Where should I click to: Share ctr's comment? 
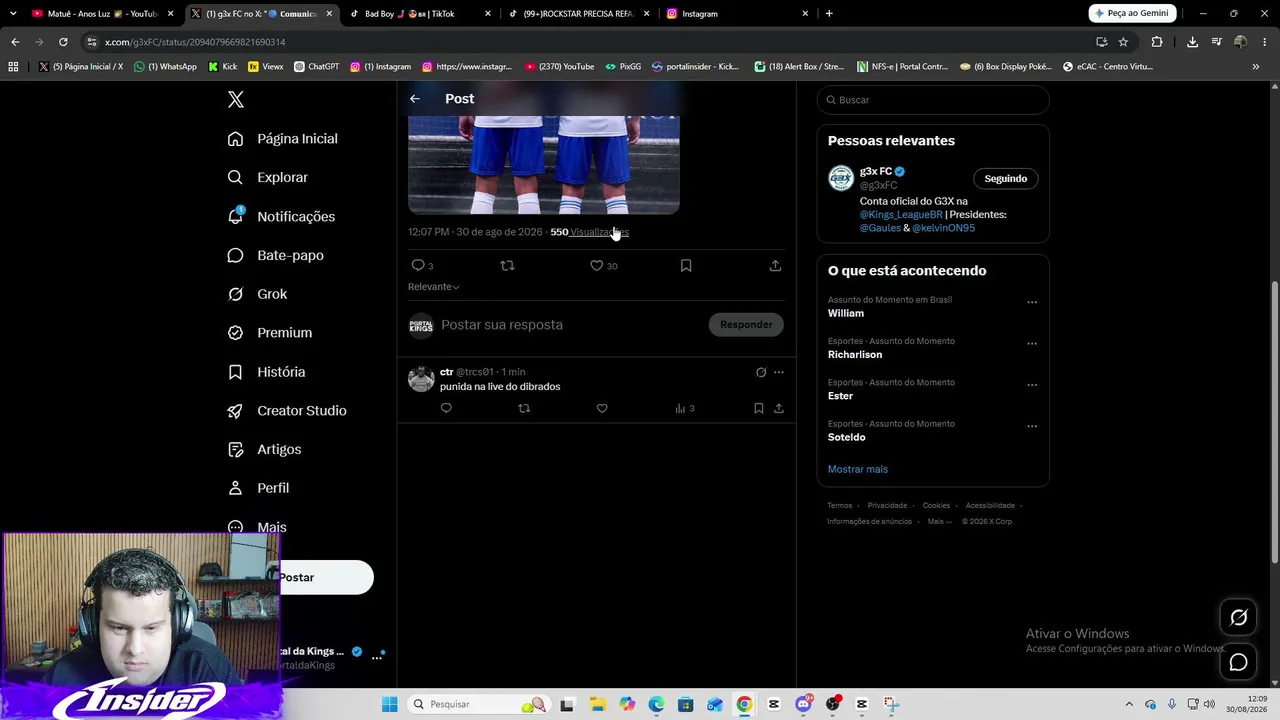(x=779, y=408)
